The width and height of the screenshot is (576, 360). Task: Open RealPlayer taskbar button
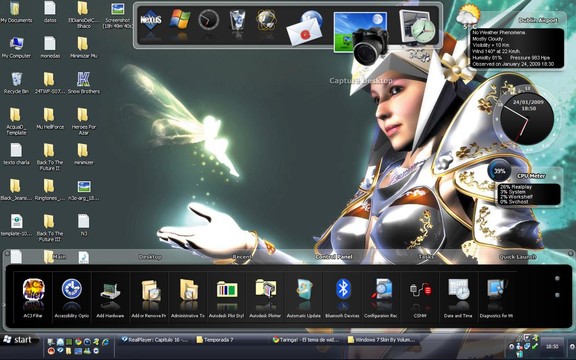point(155,340)
